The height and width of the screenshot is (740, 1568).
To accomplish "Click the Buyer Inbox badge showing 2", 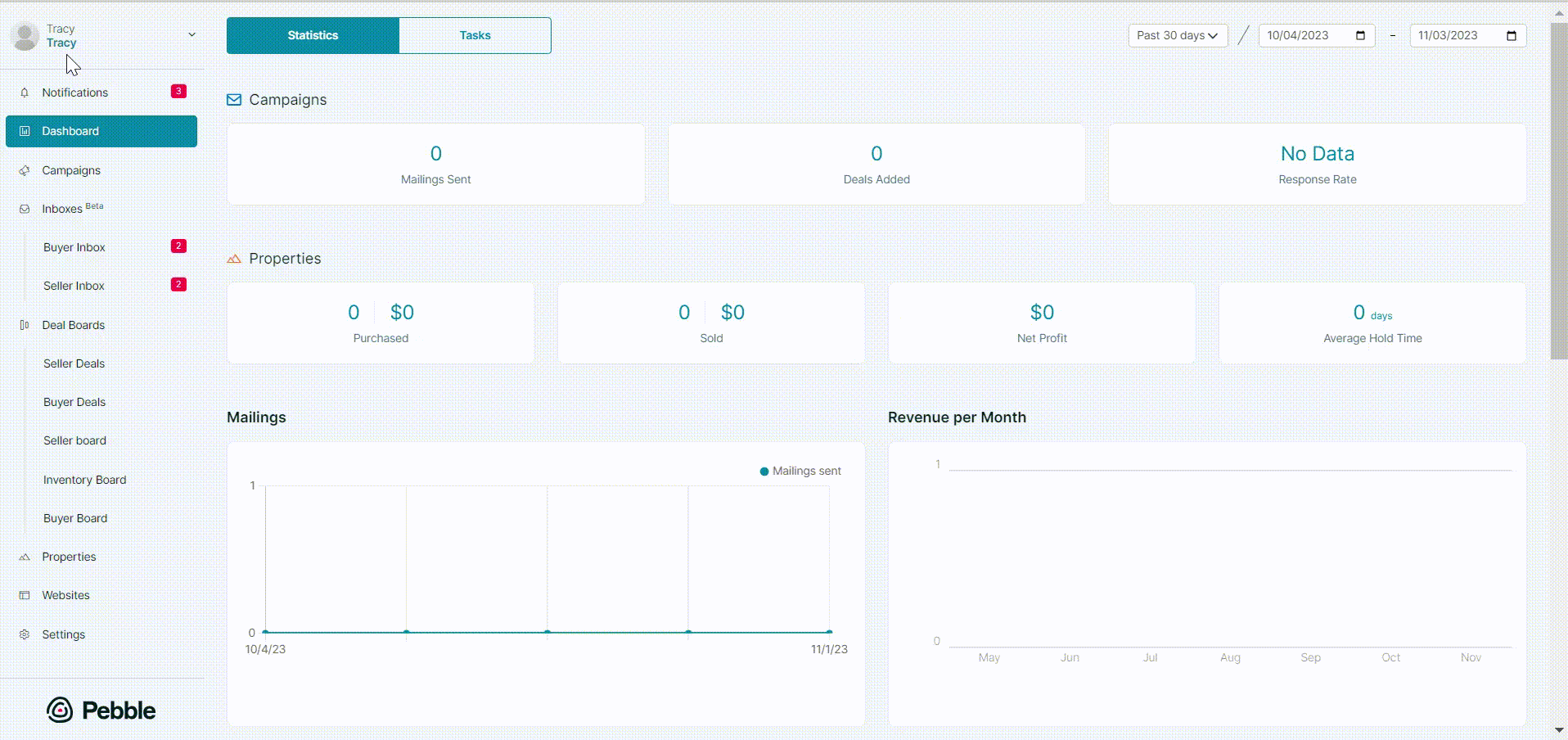I will tap(178, 246).
